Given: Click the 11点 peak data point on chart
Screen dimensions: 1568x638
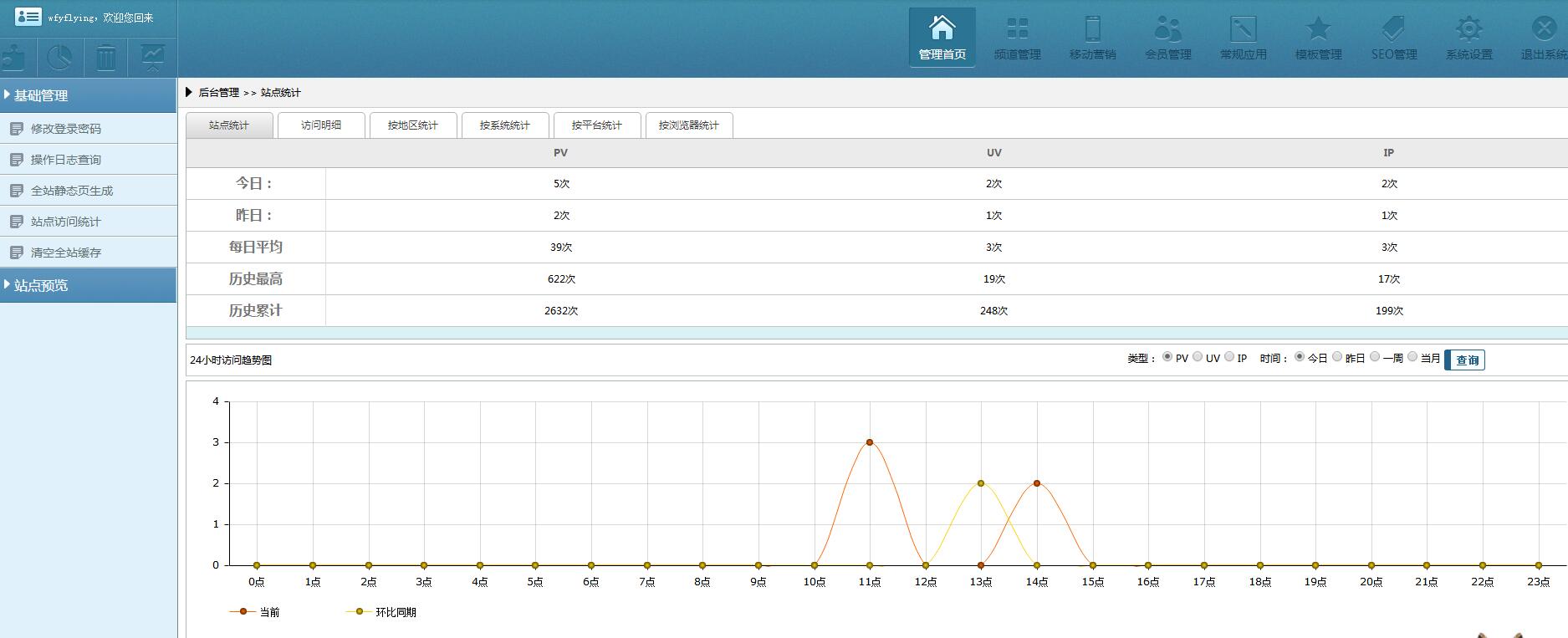Looking at the screenshot, I should tap(870, 442).
